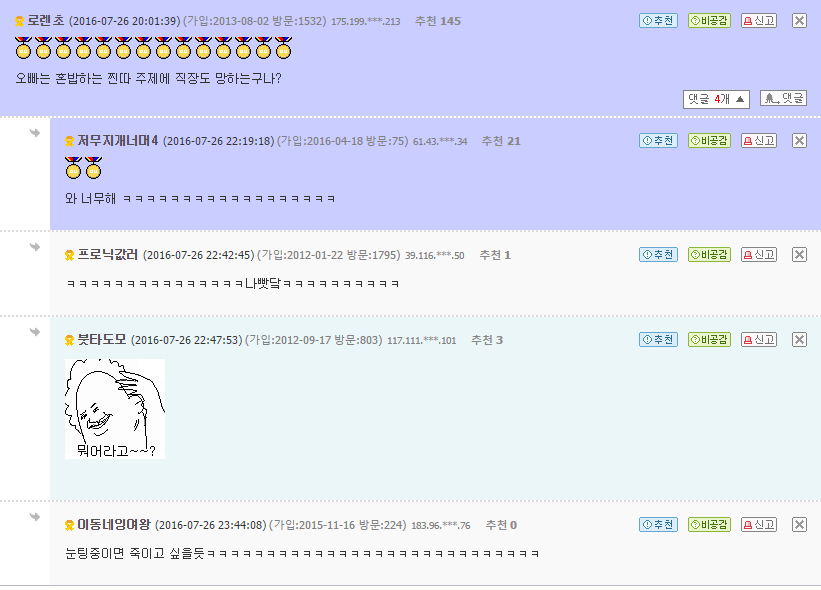Click 비공감 on 프로닉값러's reply
The width and height of the screenshot is (821, 590).
point(709,255)
